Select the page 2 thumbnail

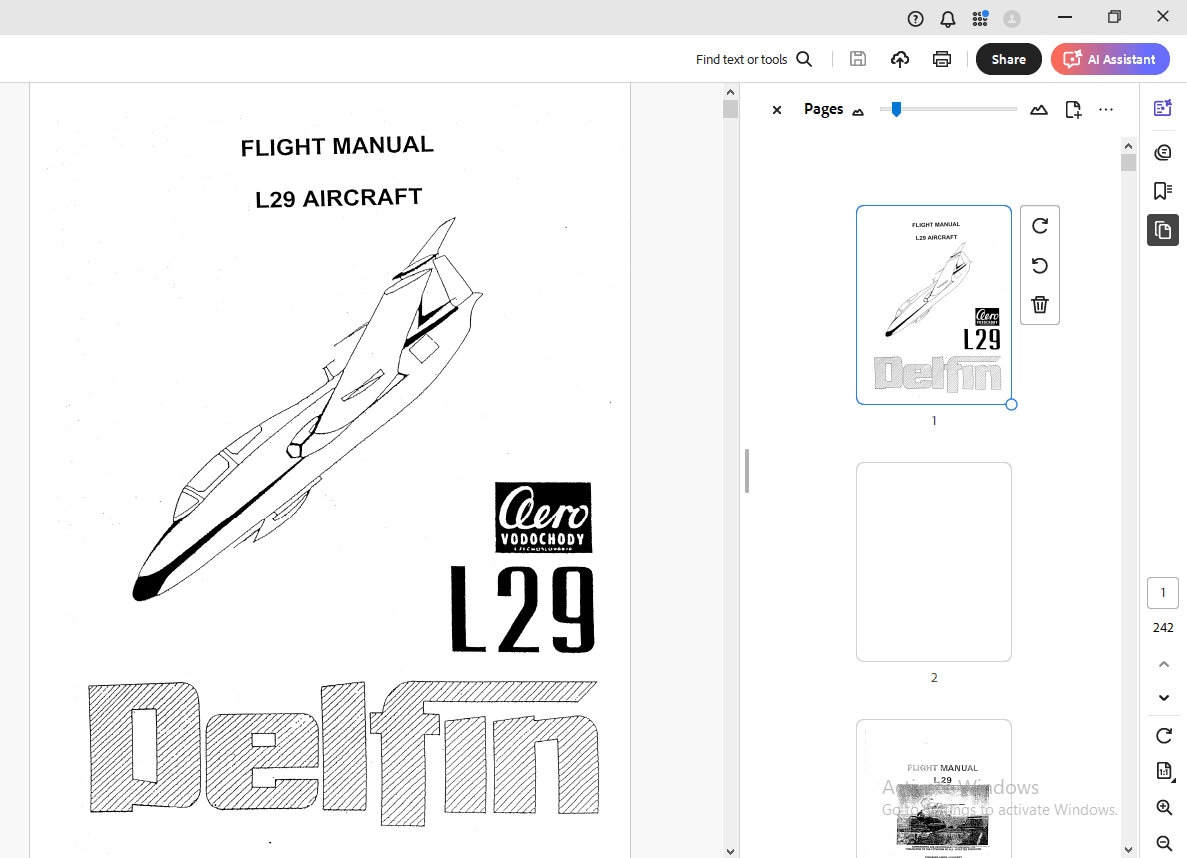point(933,561)
